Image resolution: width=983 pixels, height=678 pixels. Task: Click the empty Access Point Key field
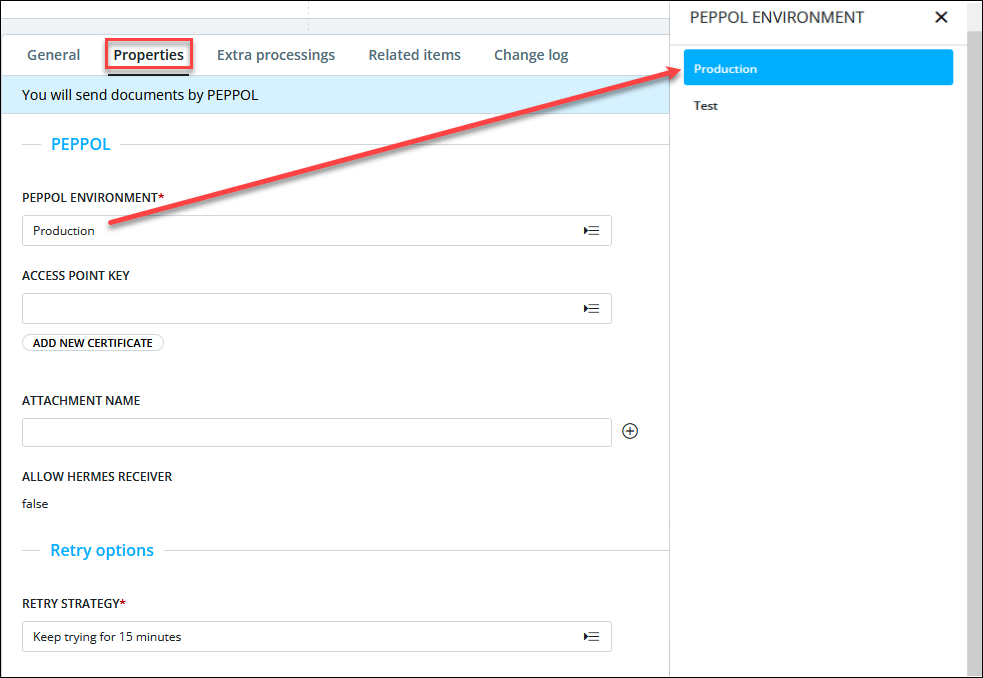317,309
